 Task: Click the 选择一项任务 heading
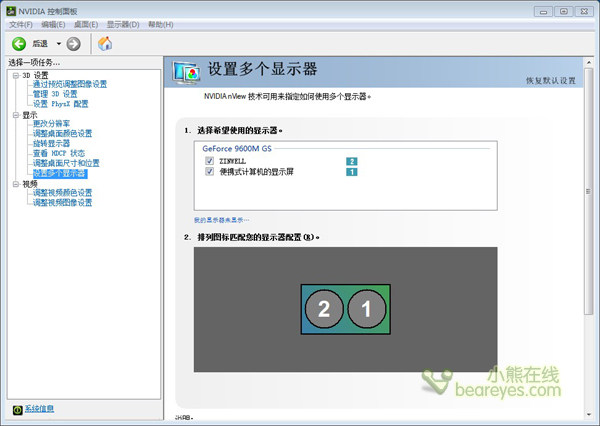[x=34, y=62]
